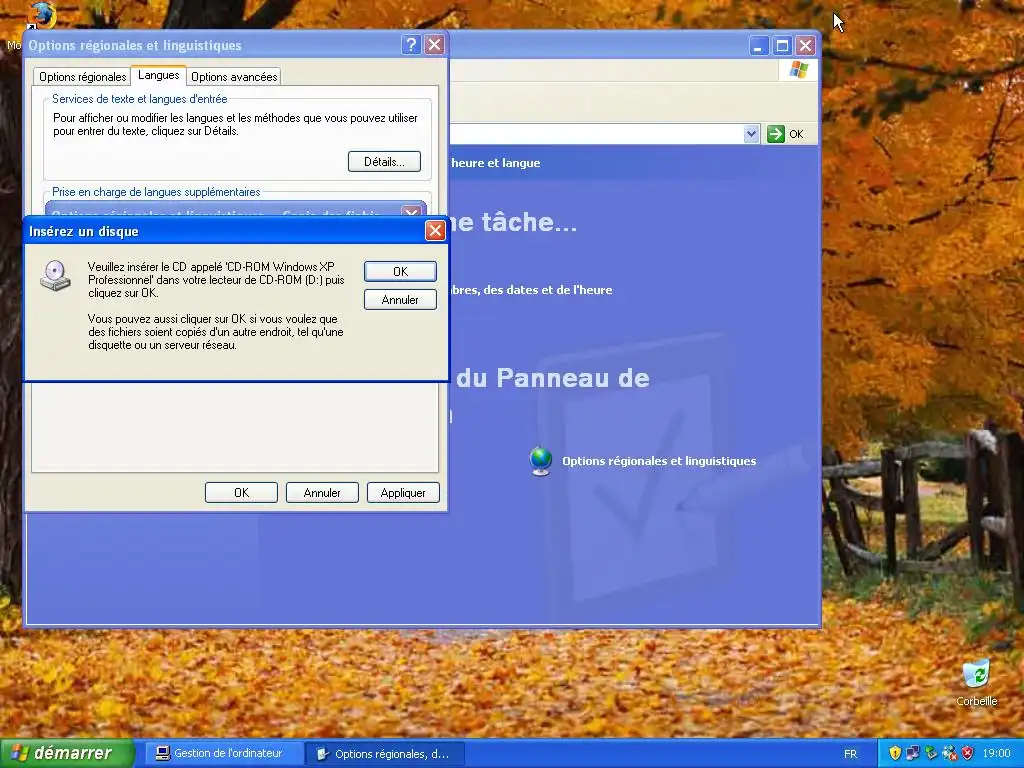Click OK at the bottom of Options régionales dialog
This screenshot has width=1024, height=768.
[x=241, y=492]
